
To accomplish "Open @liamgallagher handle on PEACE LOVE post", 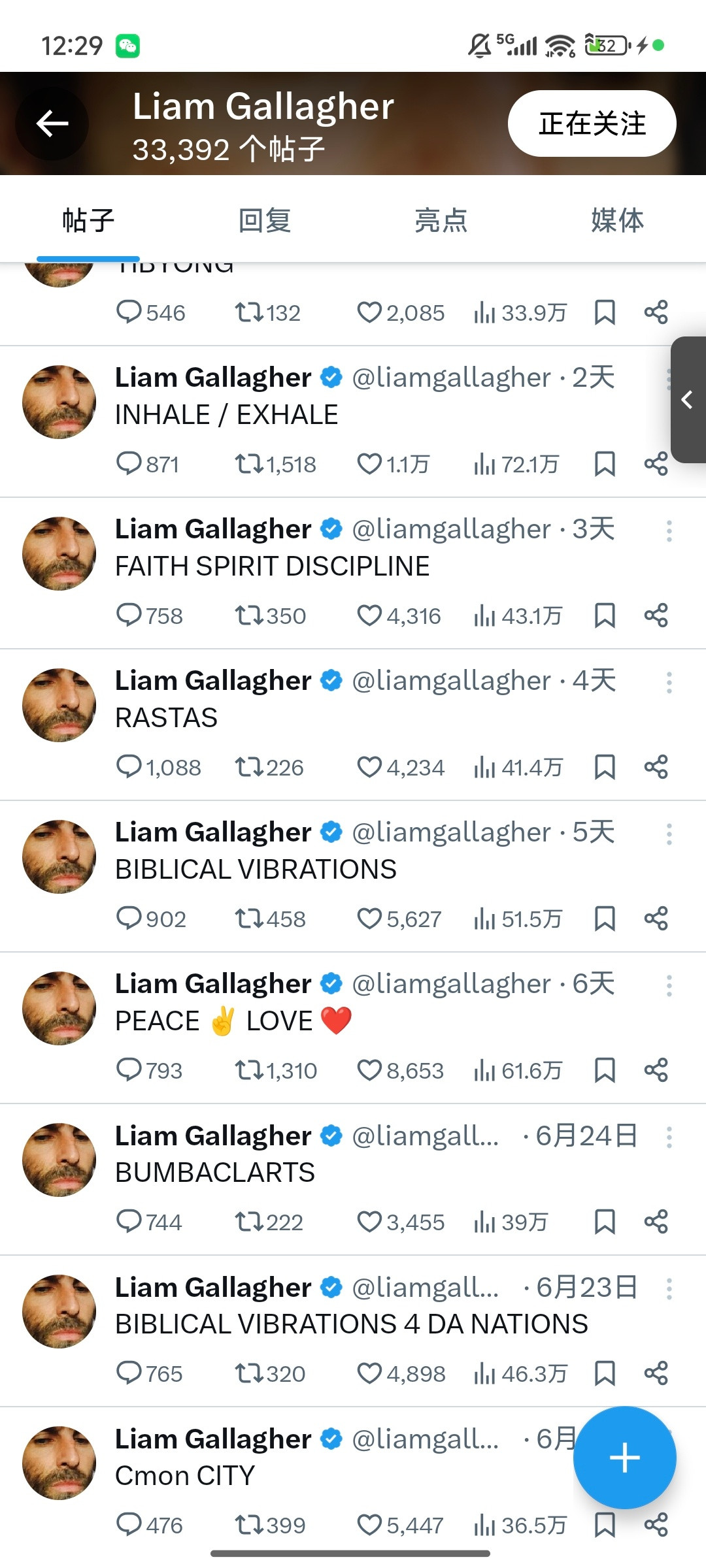I will [x=451, y=984].
